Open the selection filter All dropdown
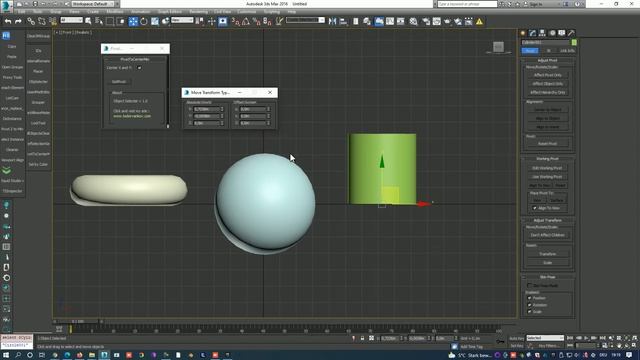 click(x=71, y=20)
